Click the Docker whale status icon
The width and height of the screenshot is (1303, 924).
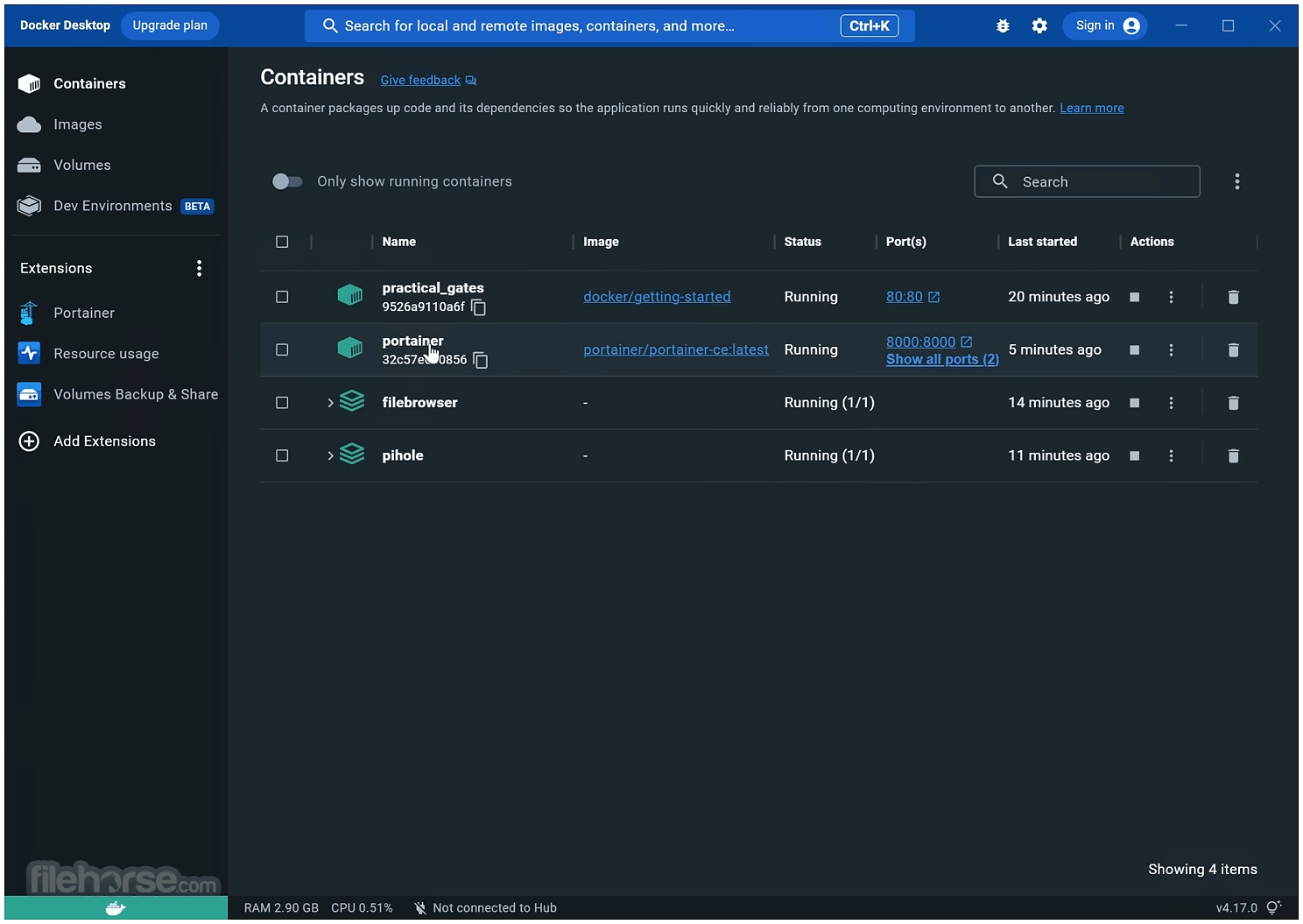click(x=116, y=907)
